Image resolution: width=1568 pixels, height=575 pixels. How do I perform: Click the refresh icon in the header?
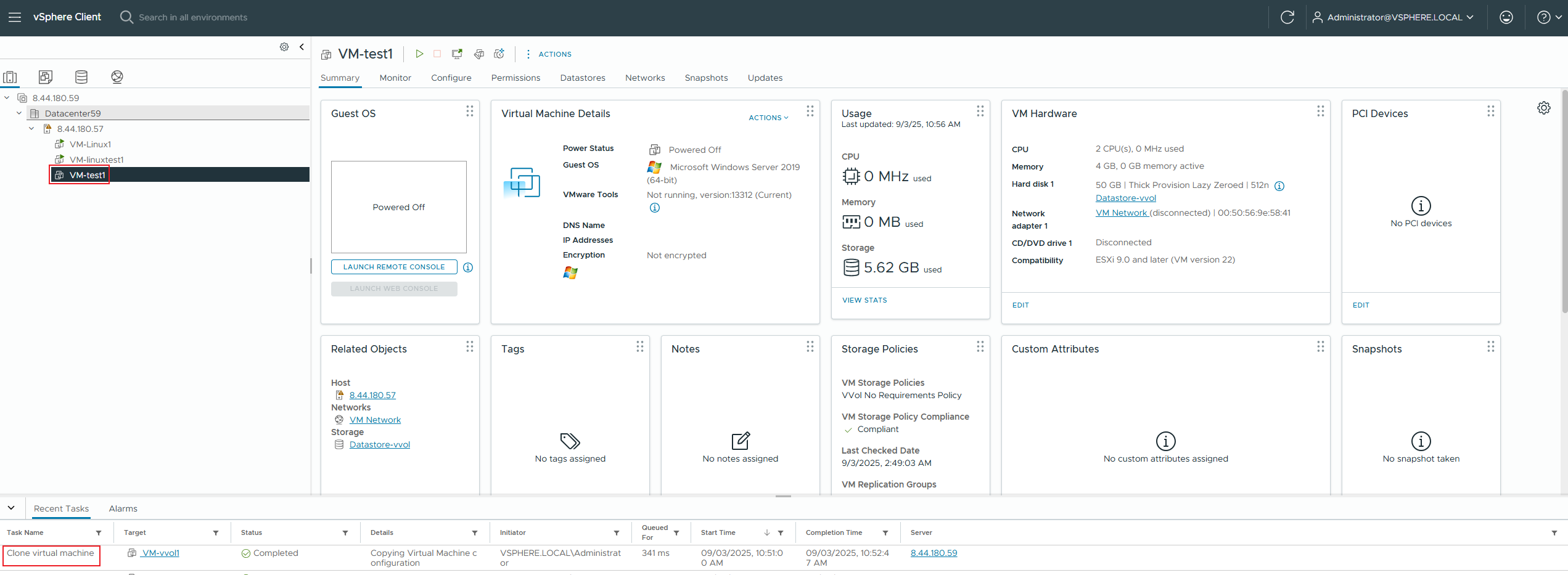[1287, 17]
